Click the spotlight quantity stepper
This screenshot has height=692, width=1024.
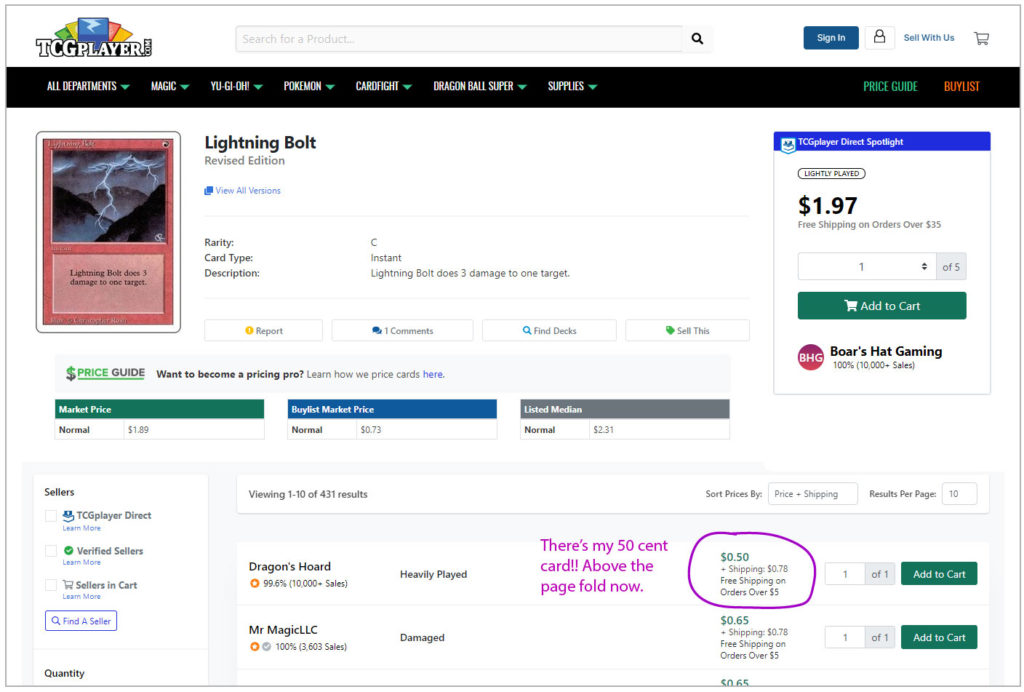click(x=867, y=266)
